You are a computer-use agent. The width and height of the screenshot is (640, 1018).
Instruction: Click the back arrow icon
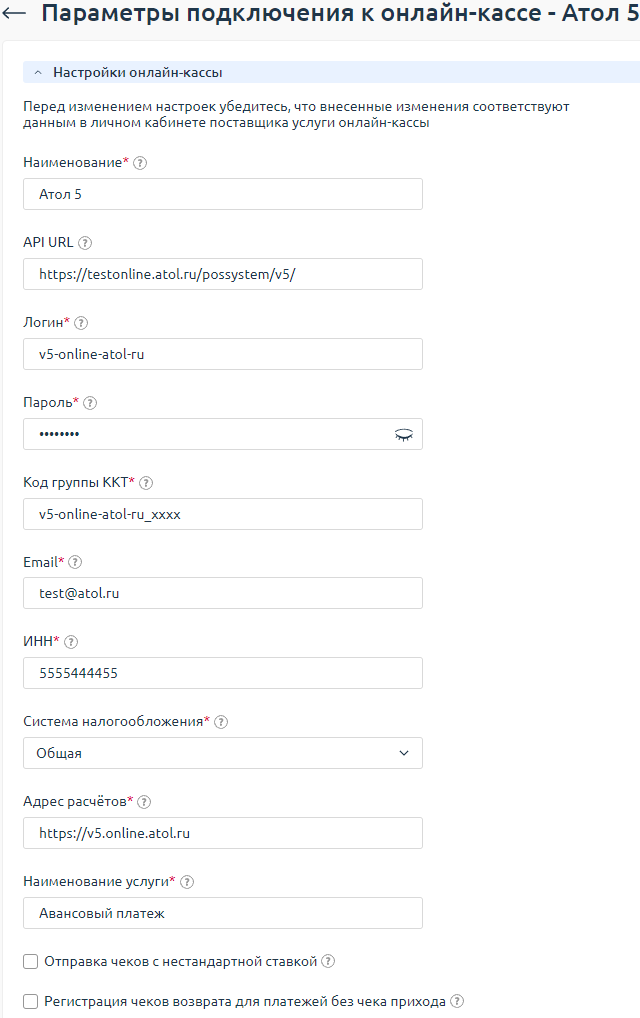pos(15,15)
